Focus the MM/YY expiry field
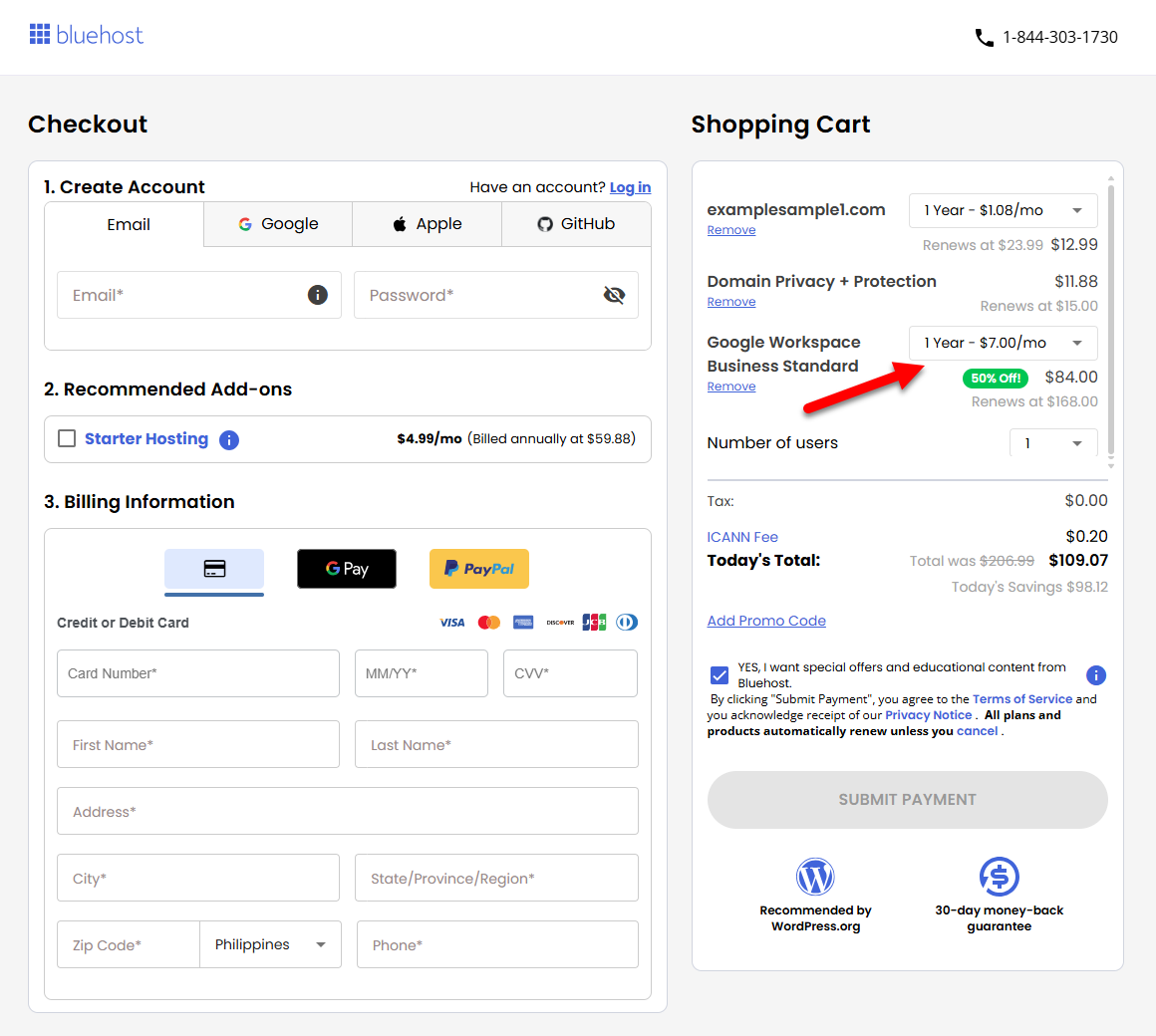This screenshot has width=1156, height=1036. [x=422, y=673]
